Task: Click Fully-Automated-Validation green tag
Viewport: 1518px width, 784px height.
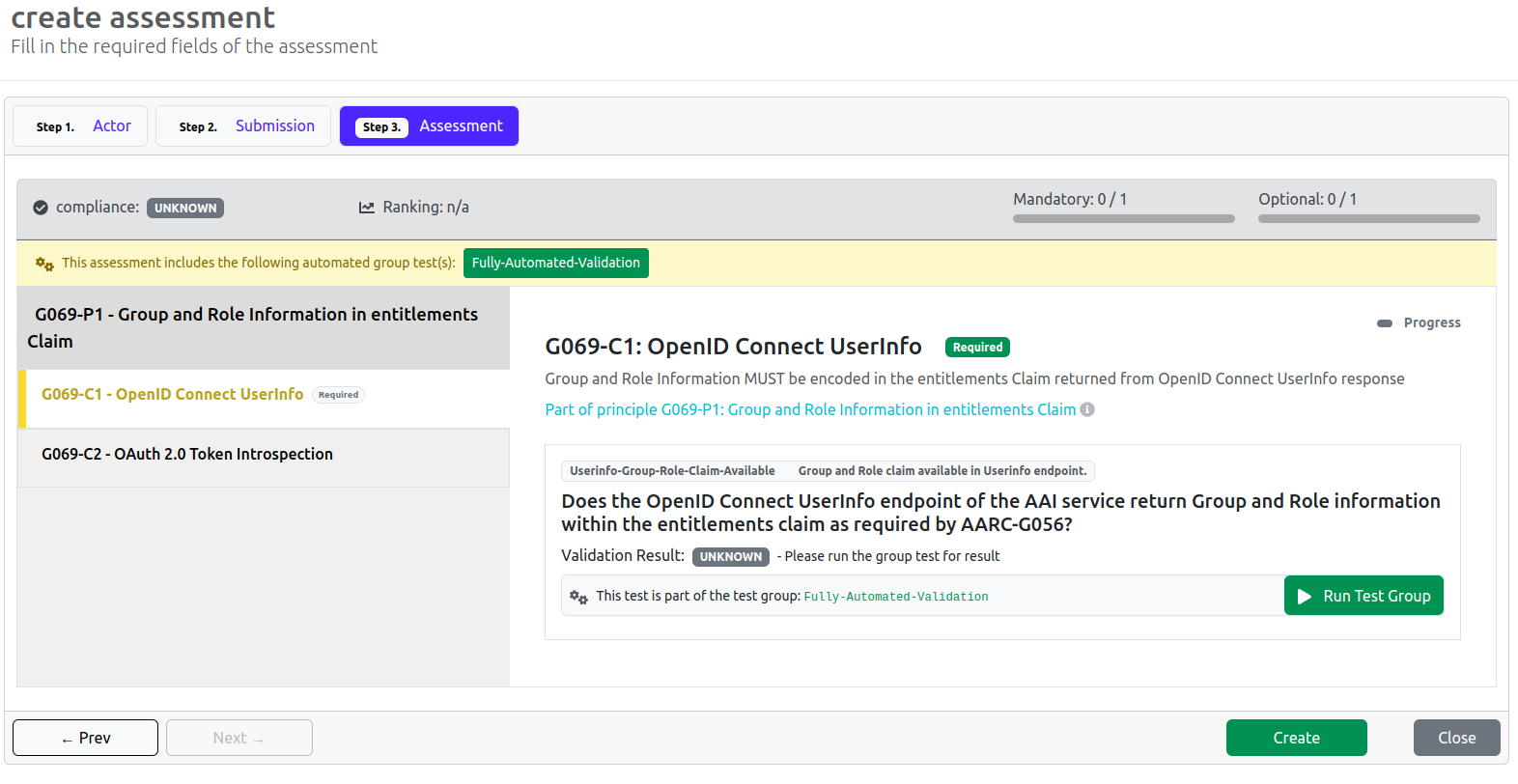Action: pyautogui.click(x=556, y=263)
